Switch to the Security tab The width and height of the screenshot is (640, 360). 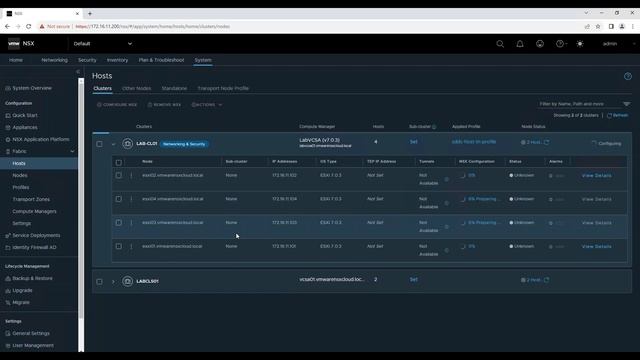87,60
